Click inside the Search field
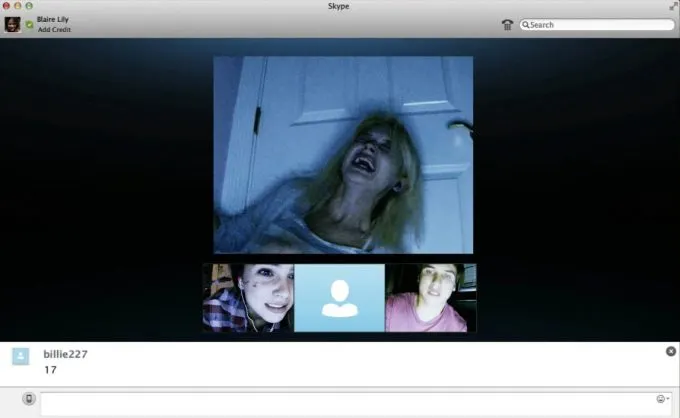680x418 pixels. (x=600, y=25)
